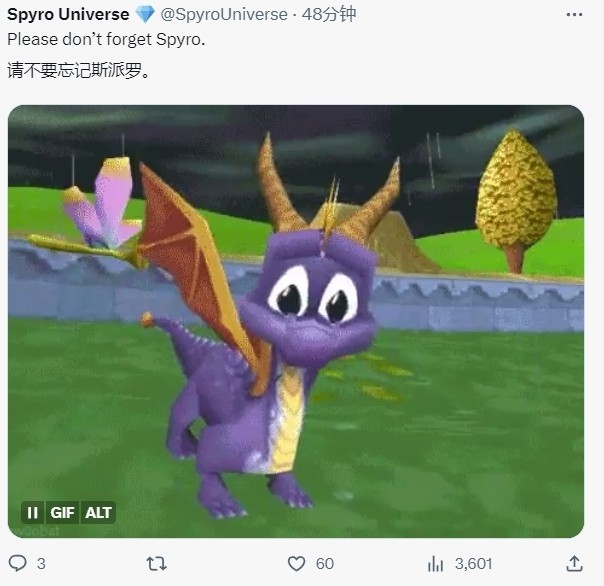The height and width of the screenshot is (586, 604).
Task: Click the reply count number 3
Action: (x=41, y=564)
